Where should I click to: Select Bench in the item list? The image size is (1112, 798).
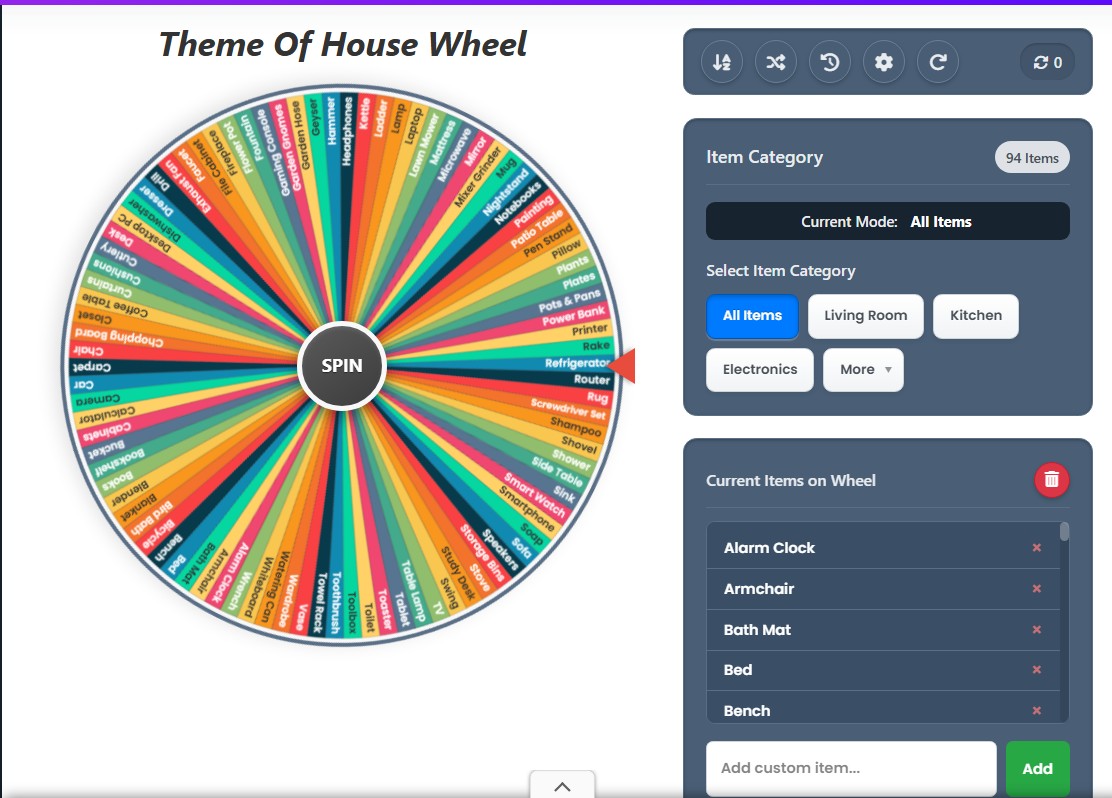click(747, 711)
